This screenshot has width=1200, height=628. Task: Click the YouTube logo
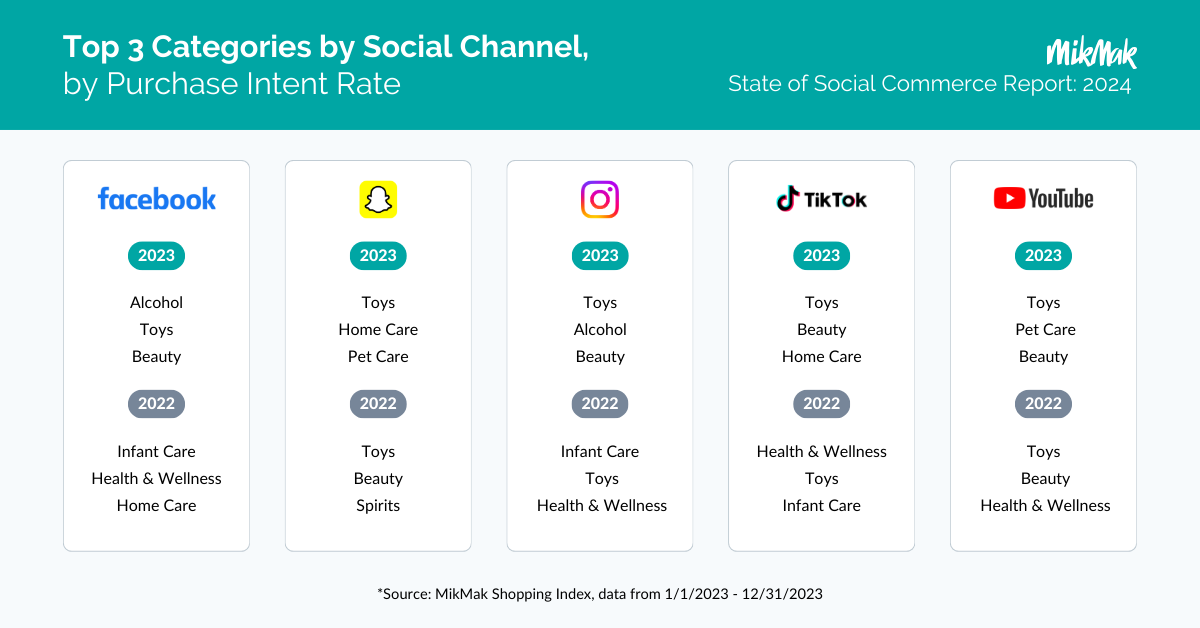(1043, 198)
